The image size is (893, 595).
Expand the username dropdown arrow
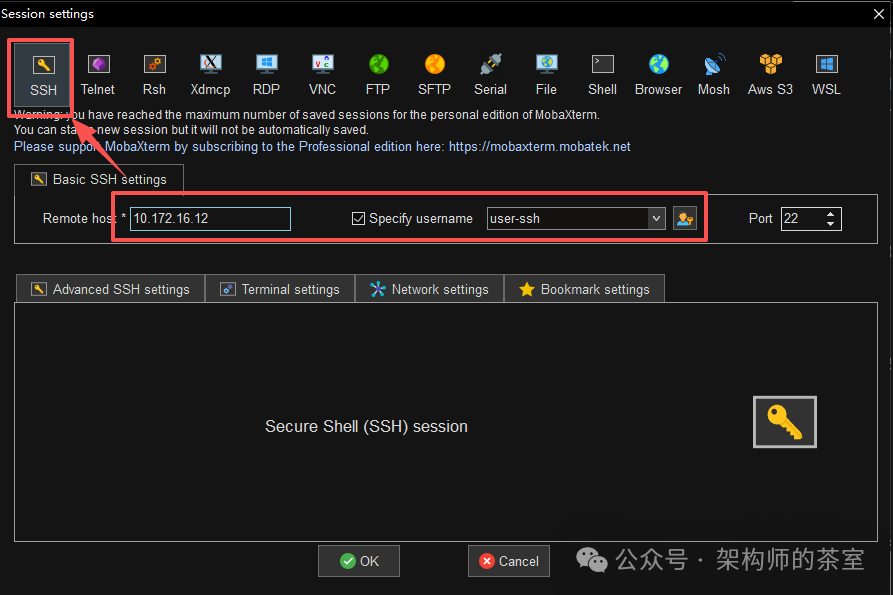coord(656,219)
